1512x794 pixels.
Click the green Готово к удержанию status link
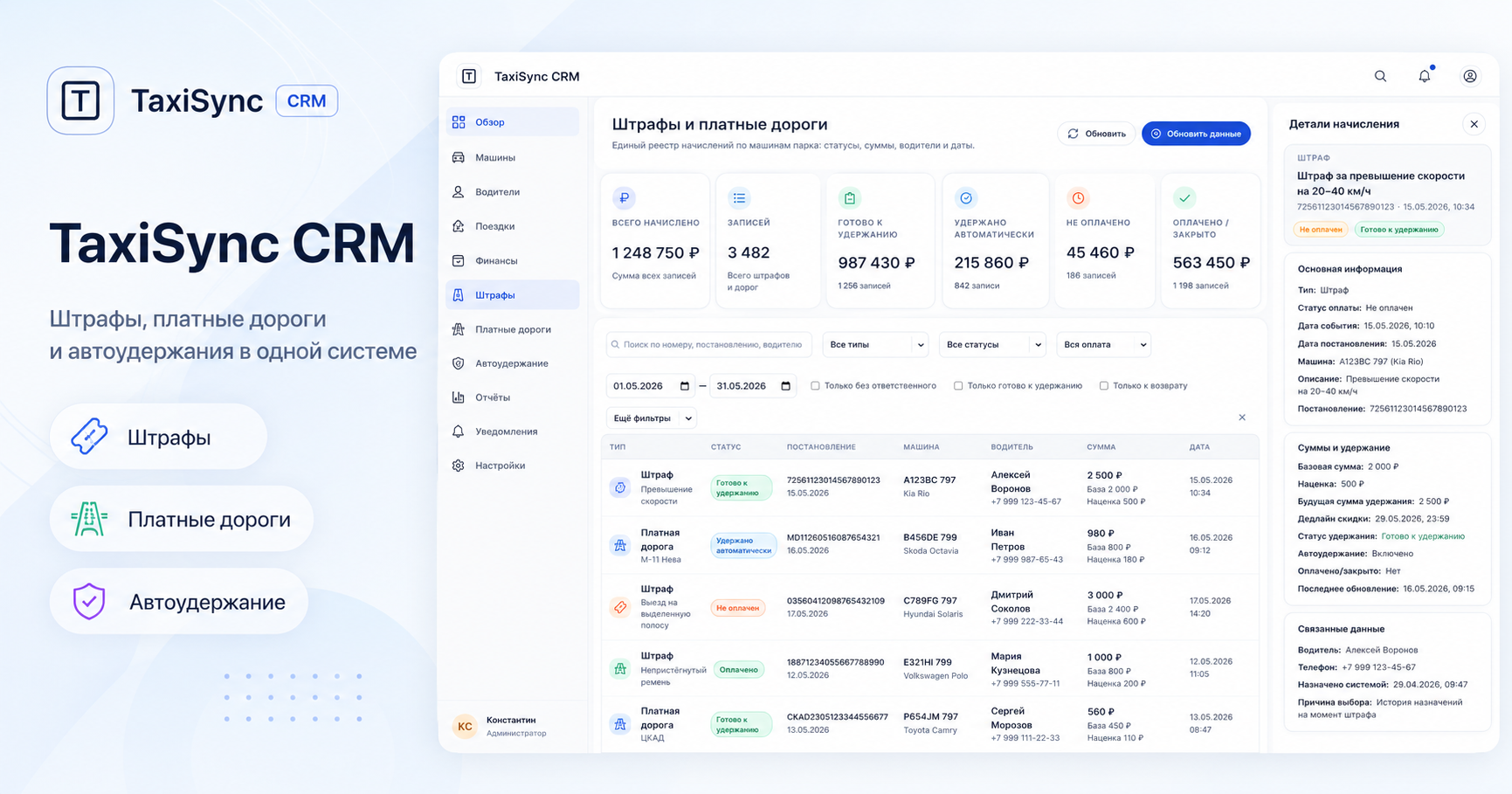pyautogui.click(x=1422, y=536)
